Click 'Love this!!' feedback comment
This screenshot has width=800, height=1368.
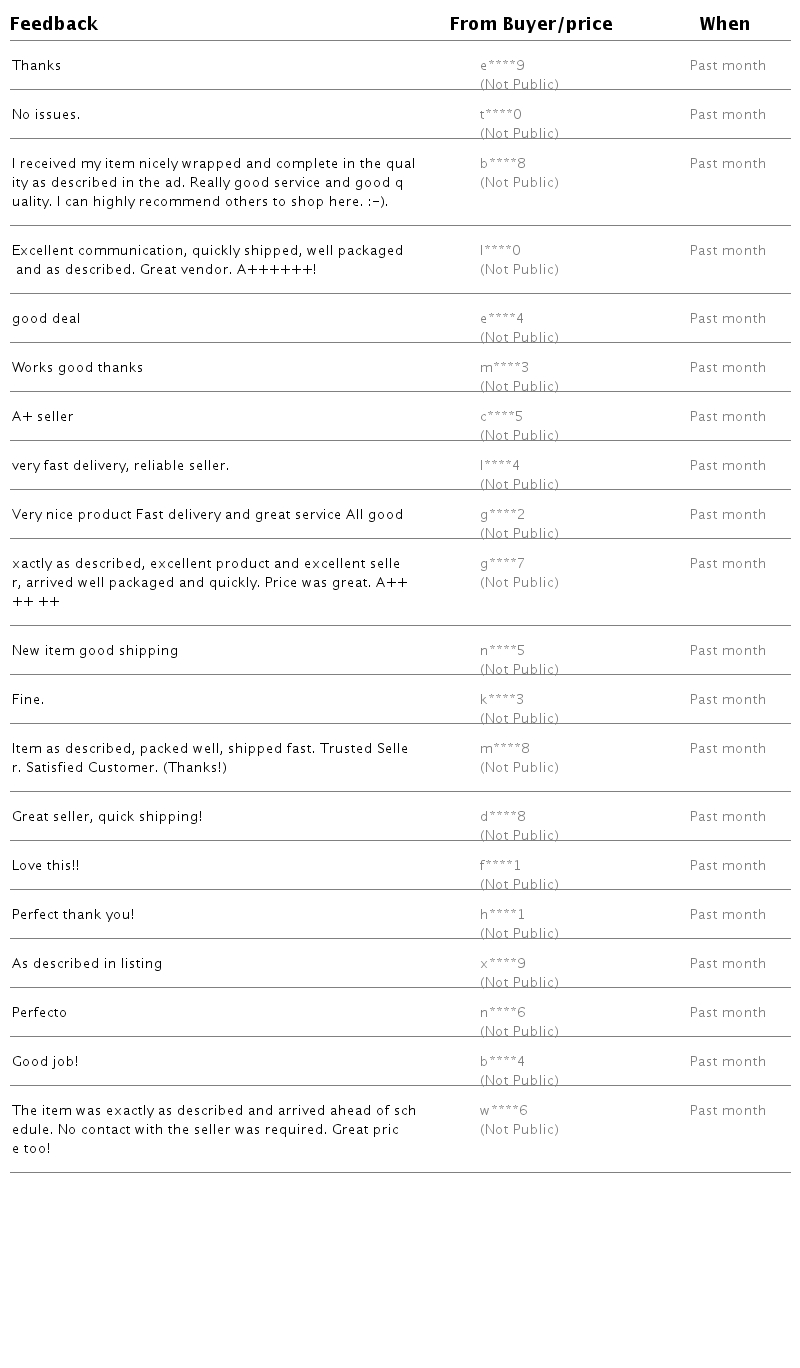click(x=46, y=866)
